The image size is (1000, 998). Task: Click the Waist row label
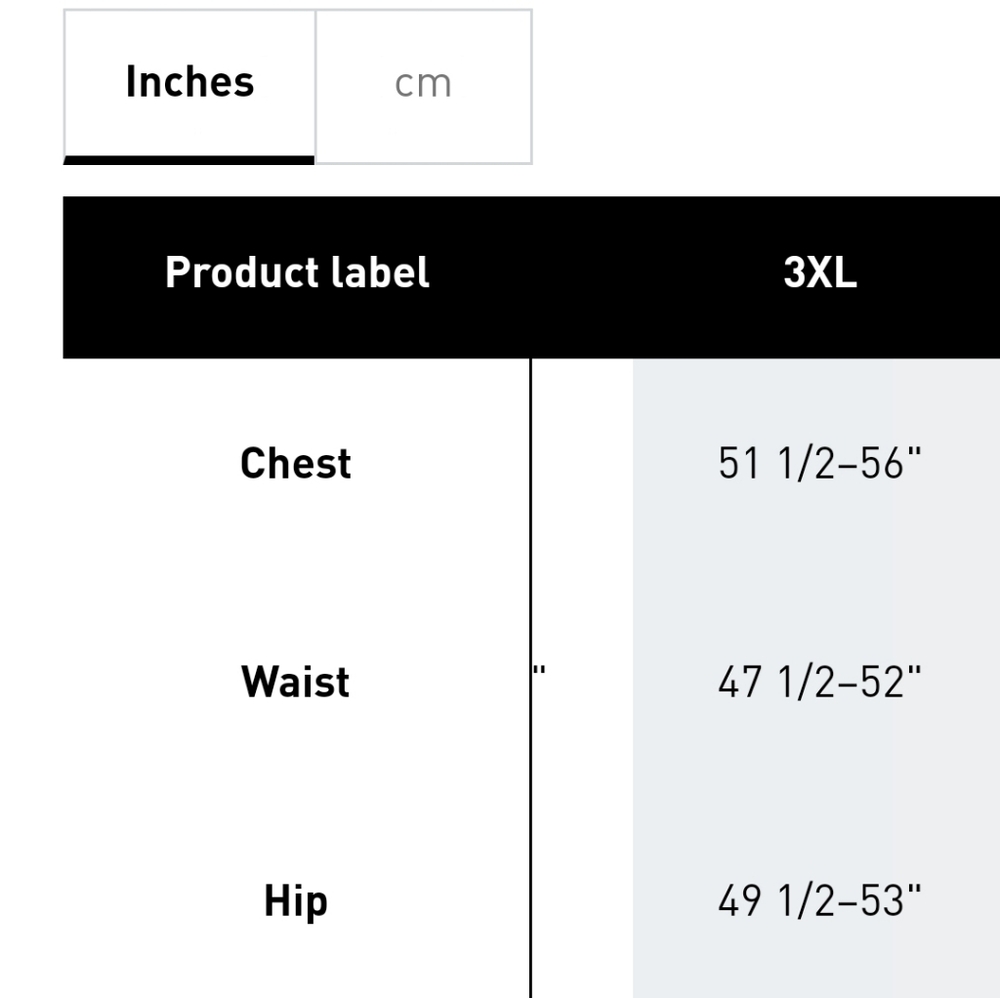295,682
